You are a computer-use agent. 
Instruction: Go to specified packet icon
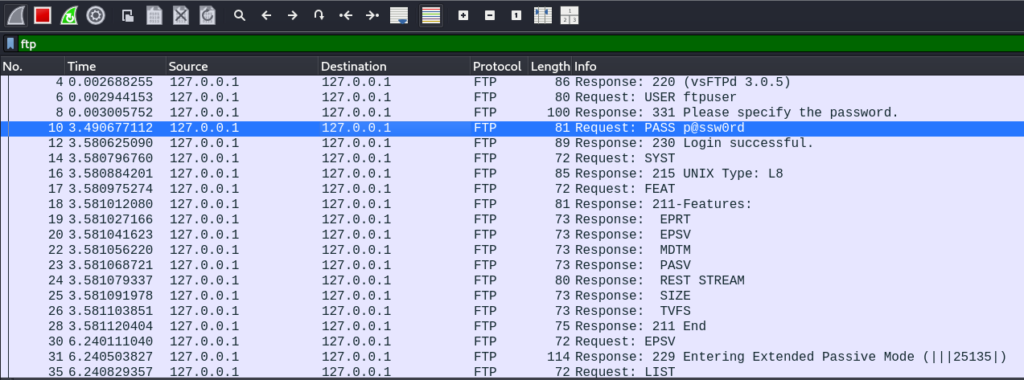point(319,15)
